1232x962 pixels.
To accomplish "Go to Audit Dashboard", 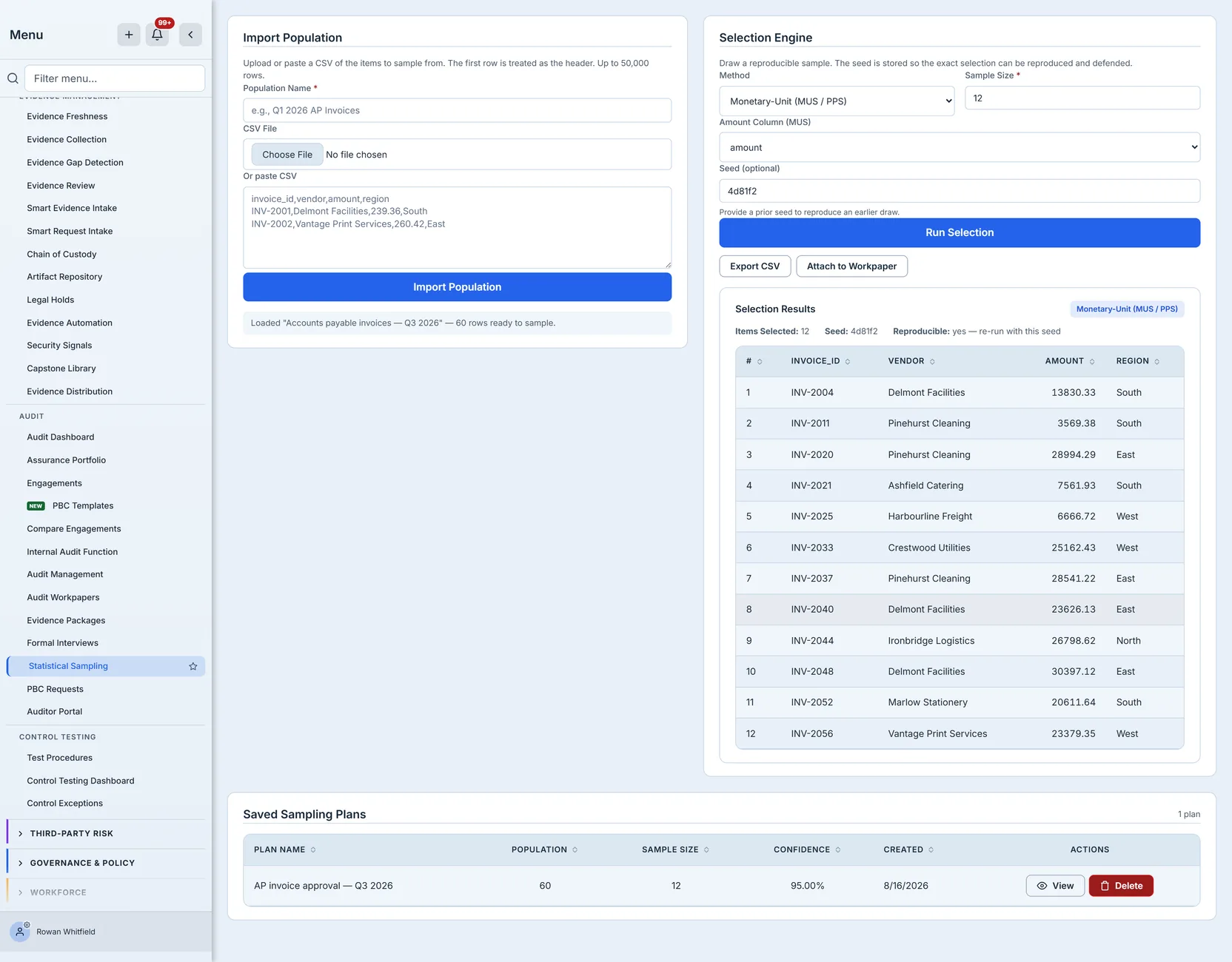I will click(x=61, y=437).
